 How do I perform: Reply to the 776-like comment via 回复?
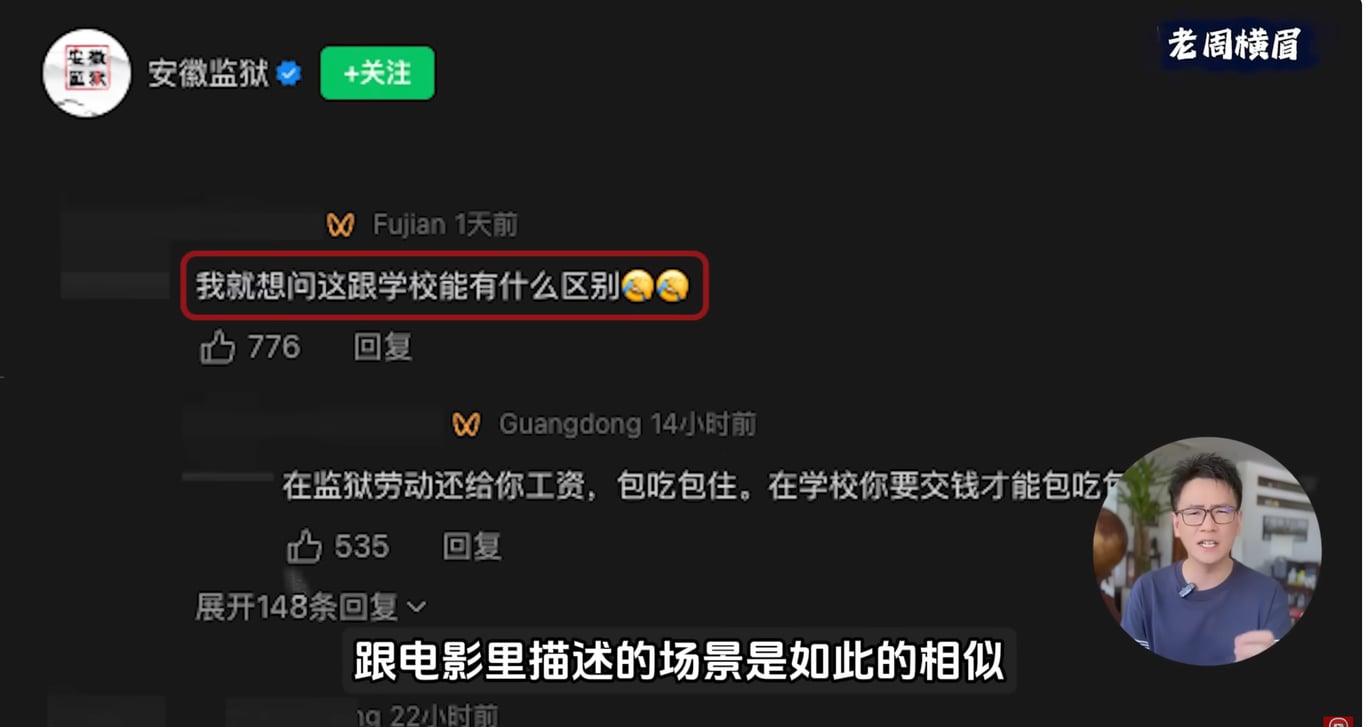(383, 347)
